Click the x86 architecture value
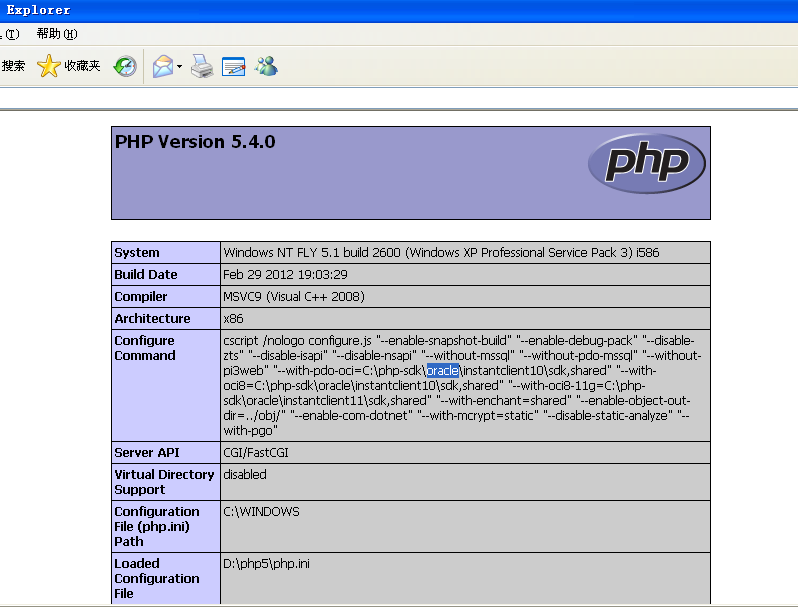 (233, 319)
